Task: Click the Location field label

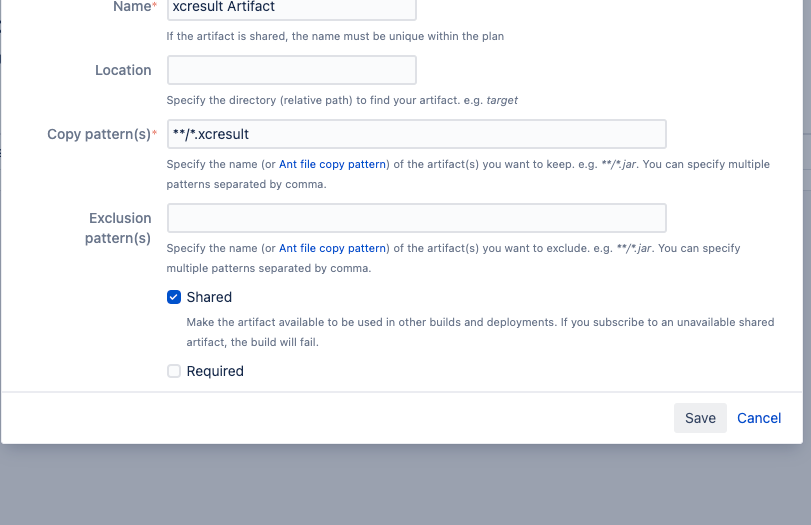Action: 123,70
